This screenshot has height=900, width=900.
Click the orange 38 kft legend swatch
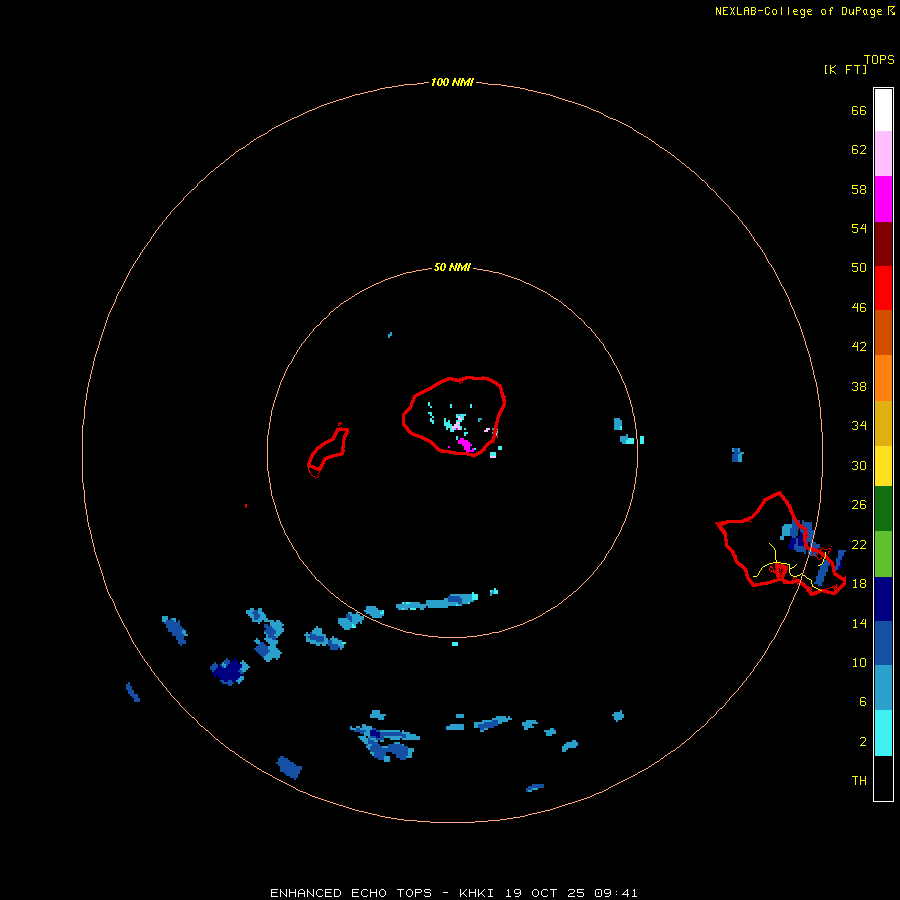point(883,378)
